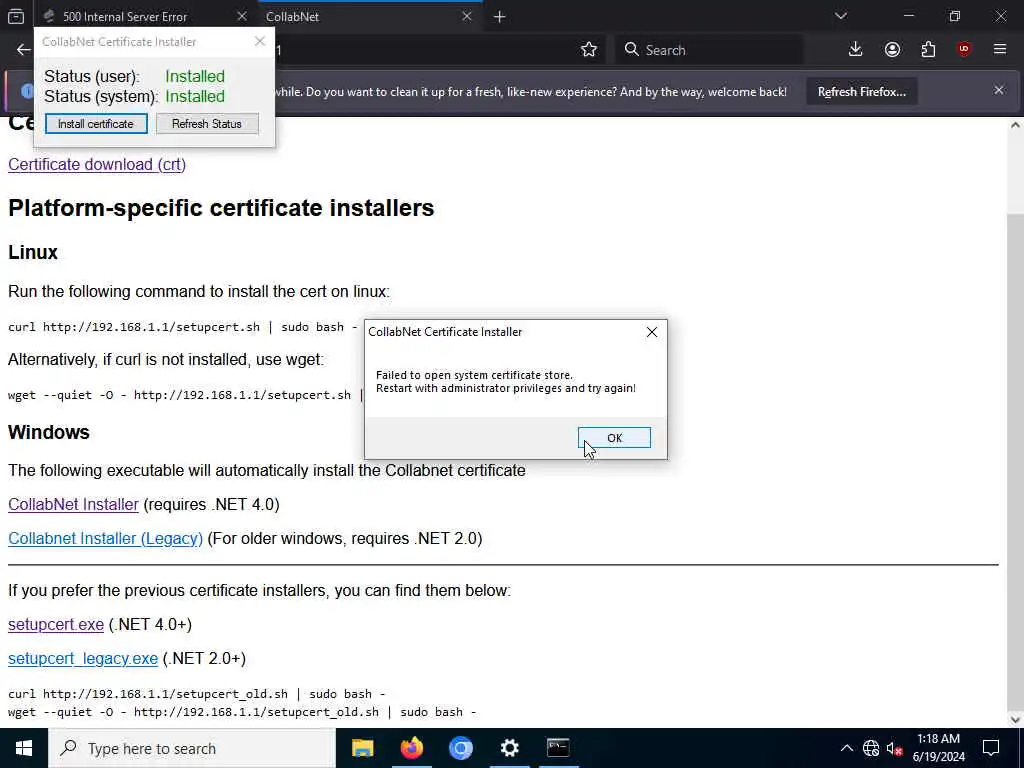Open a new browser tab
Viewport: 1024px width, 768px height.
pyautogui.click(x=500, y=17)
